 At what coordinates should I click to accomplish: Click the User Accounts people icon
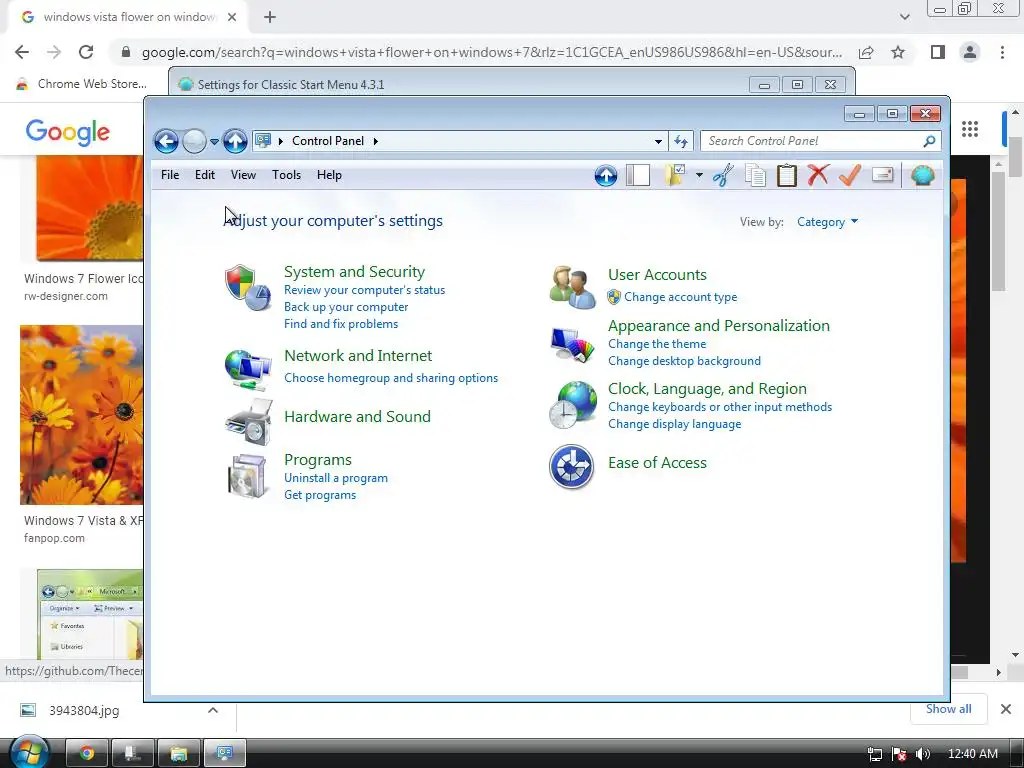(572, 287)
